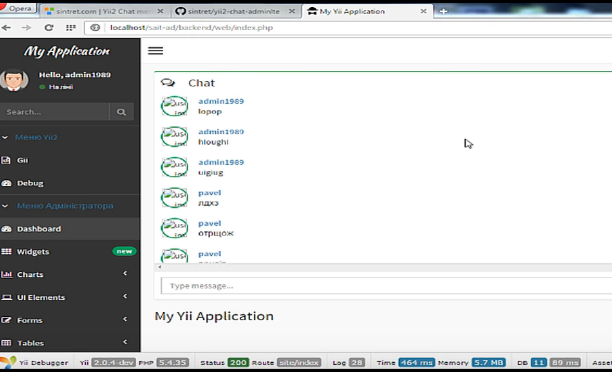Click the sidebar search magnifier button
The image size is (612, 372).
point(121,112)
